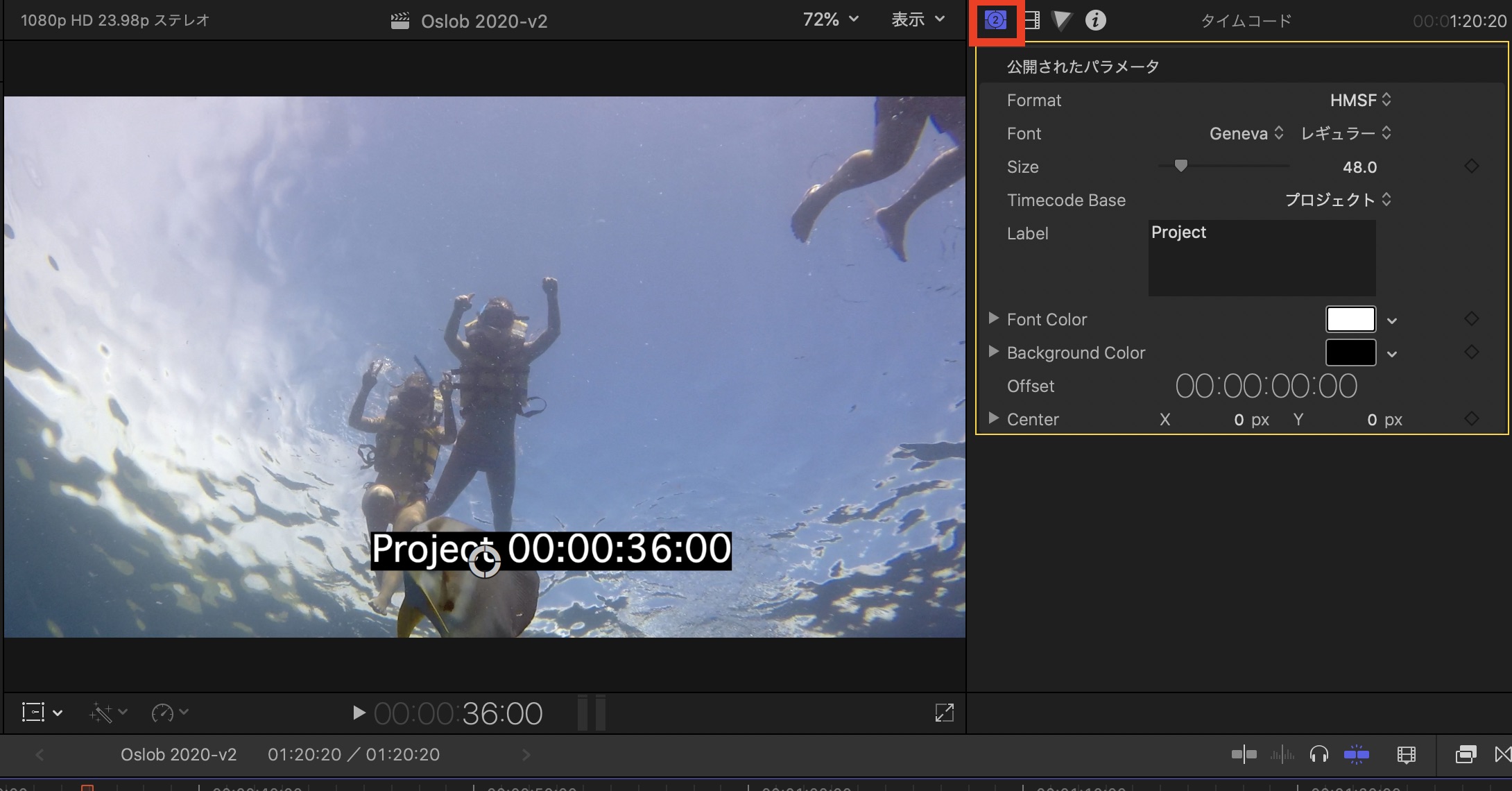Toggle audio skimming waveform icon
The image size is (1512, 791).
tap(1282, 754)
